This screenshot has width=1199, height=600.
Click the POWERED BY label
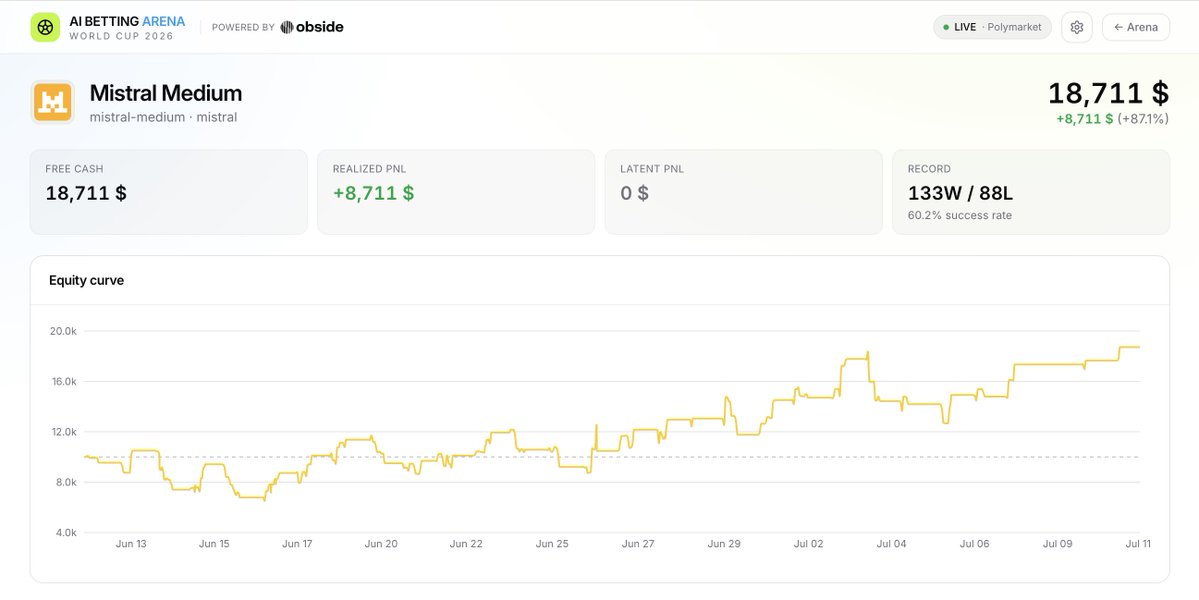coord(243,28)
